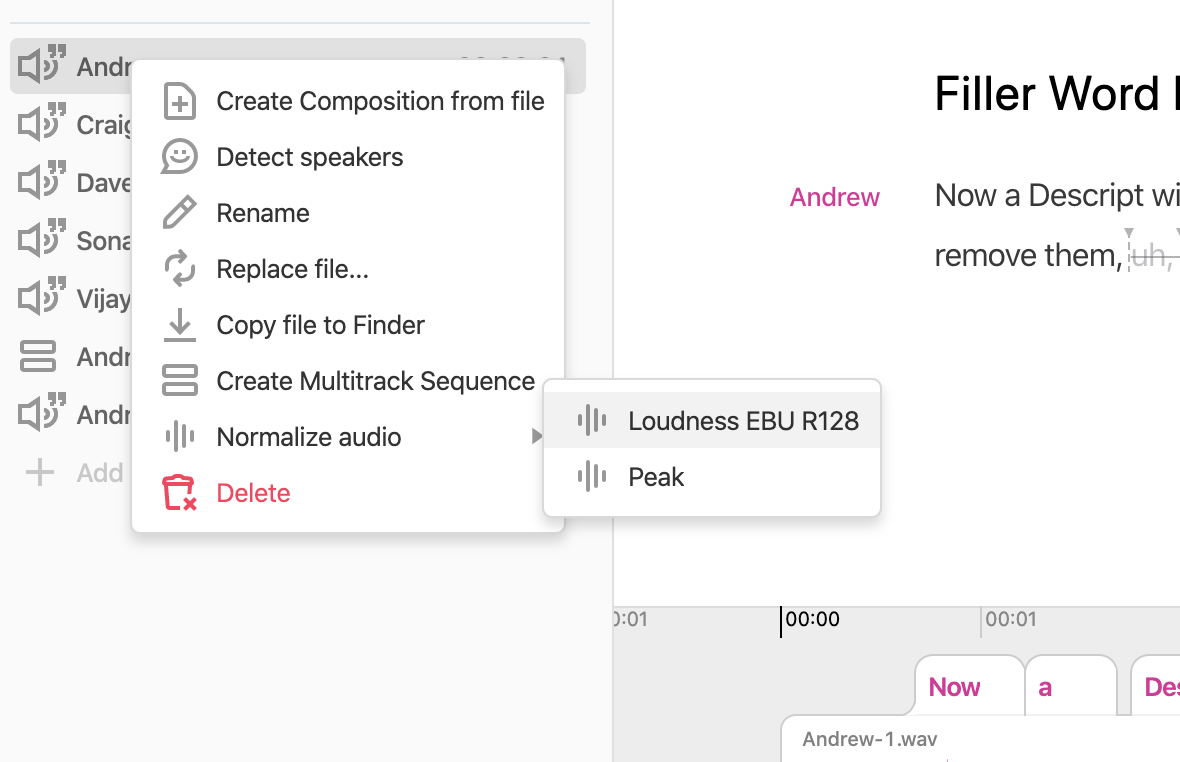The width and height of the screenshot is (1180, 762).
Task: Click the red Delete trash icon
Action: pos(179,493)
